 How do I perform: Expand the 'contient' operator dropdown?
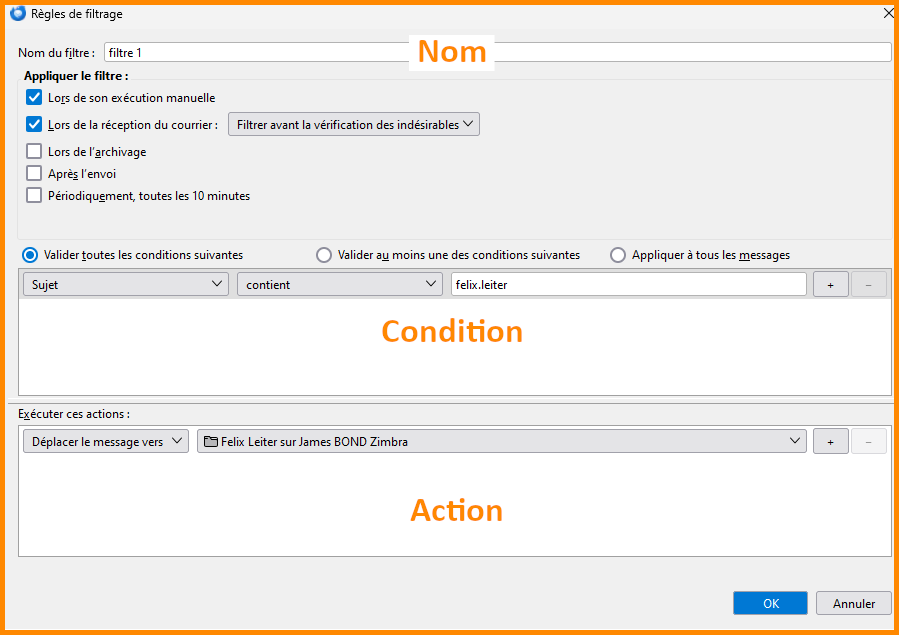coord(339,285)
